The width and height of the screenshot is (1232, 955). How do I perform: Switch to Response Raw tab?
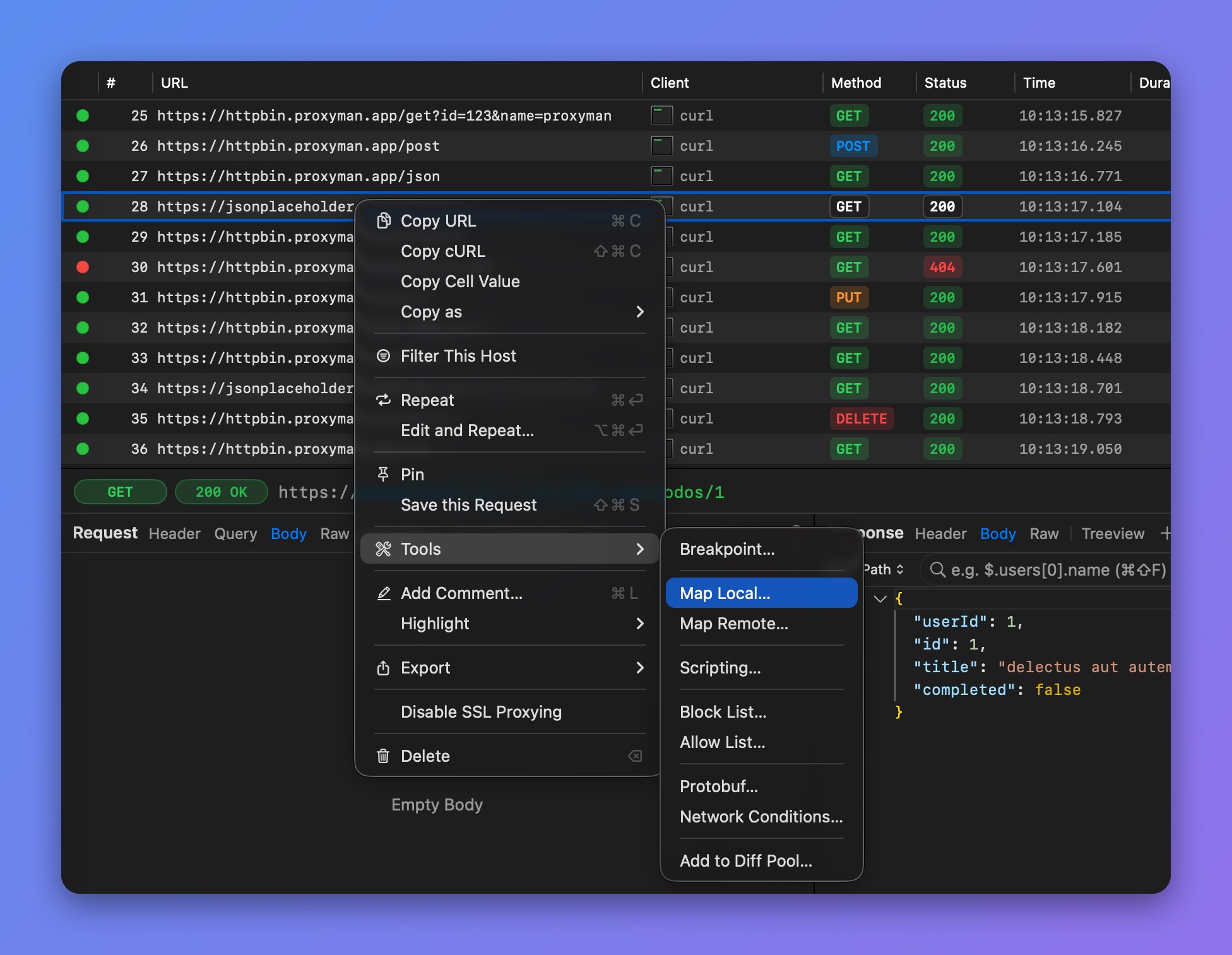(x=1044, y=534)
